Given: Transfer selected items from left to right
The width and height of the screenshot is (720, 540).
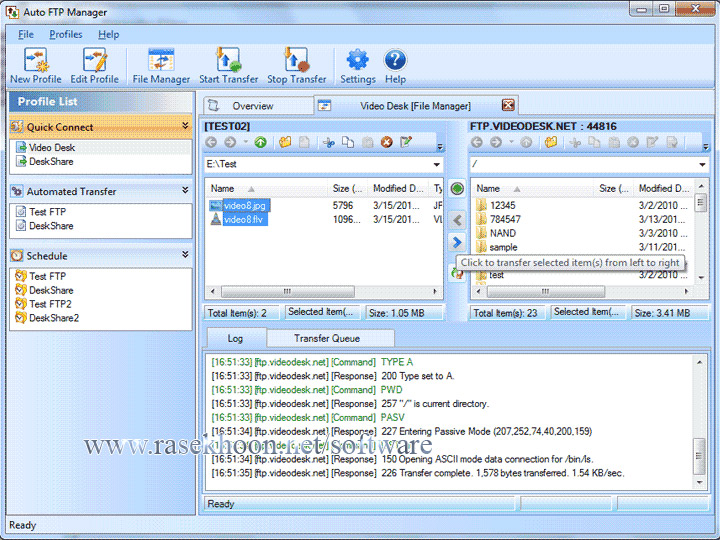Looking at the screenshot, I should [x=457, y=242].
